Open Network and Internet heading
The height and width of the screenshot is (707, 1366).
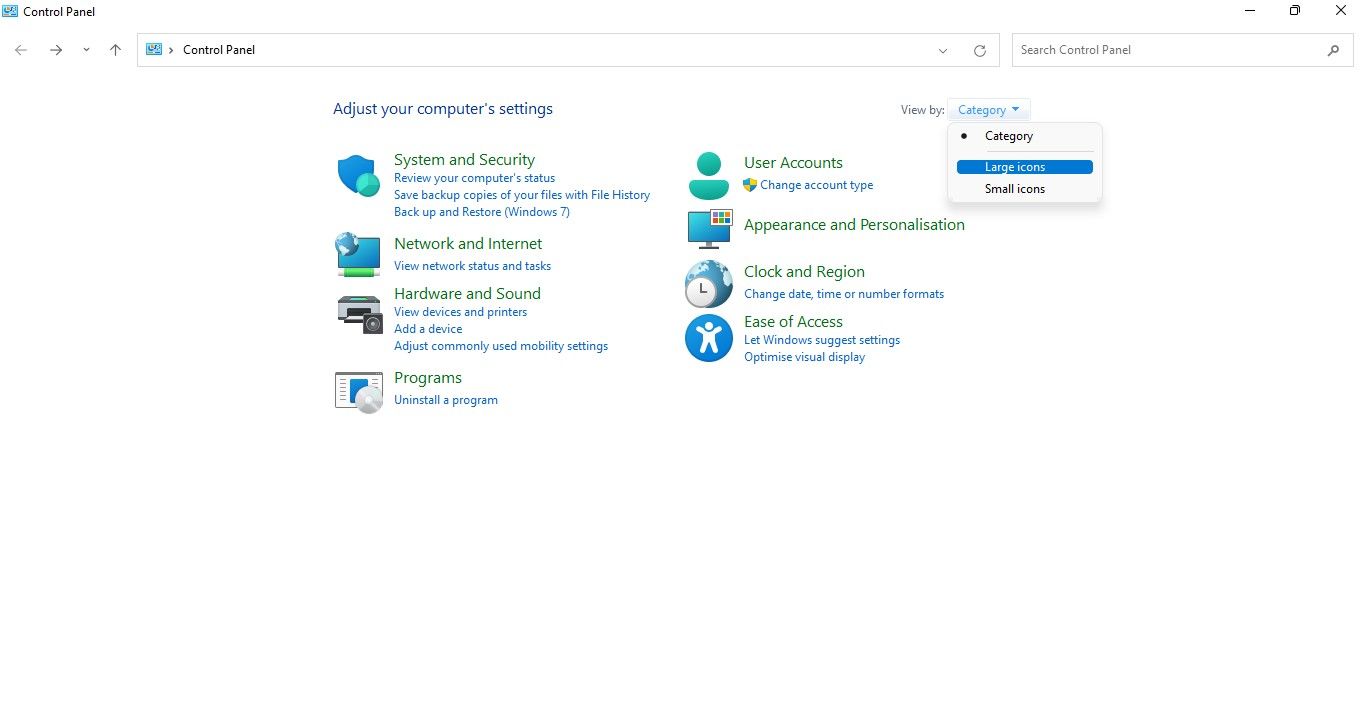[x=468, y=244]
